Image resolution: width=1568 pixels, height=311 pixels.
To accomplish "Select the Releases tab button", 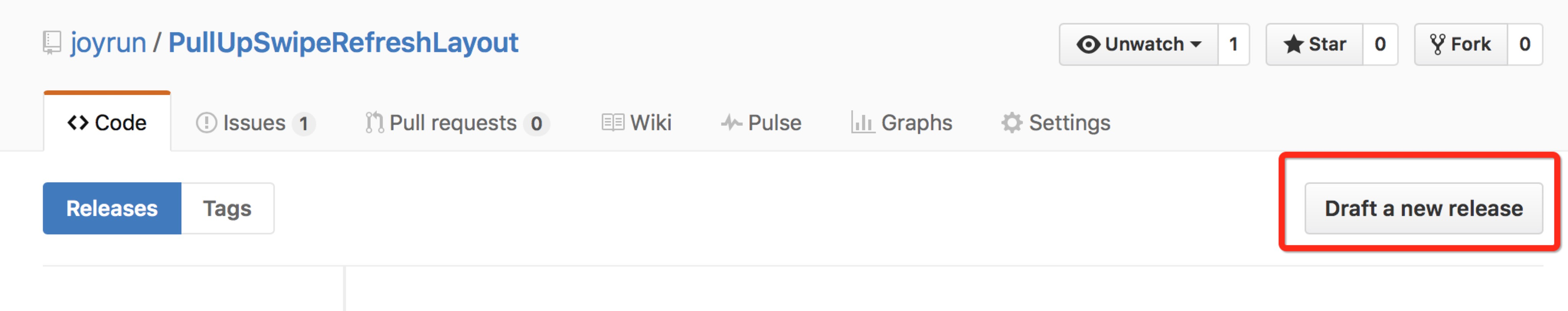I will tap(112, 209).
